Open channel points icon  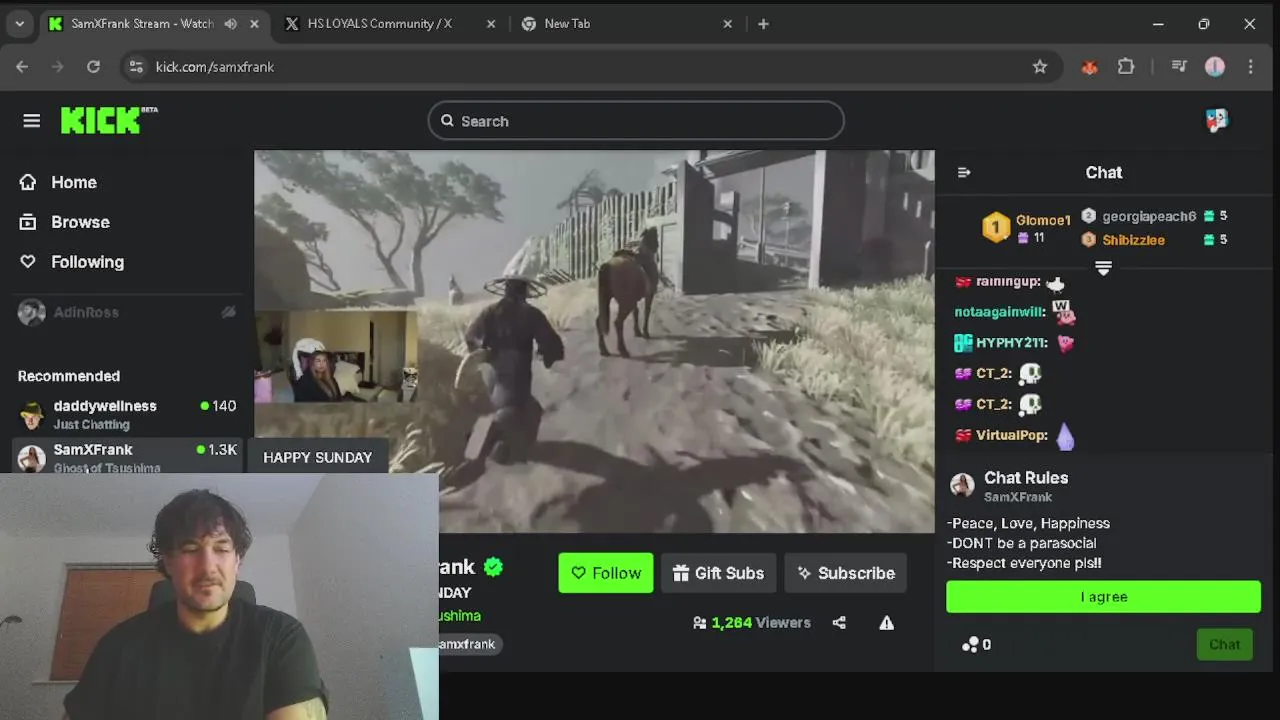(x=970, y=645)
